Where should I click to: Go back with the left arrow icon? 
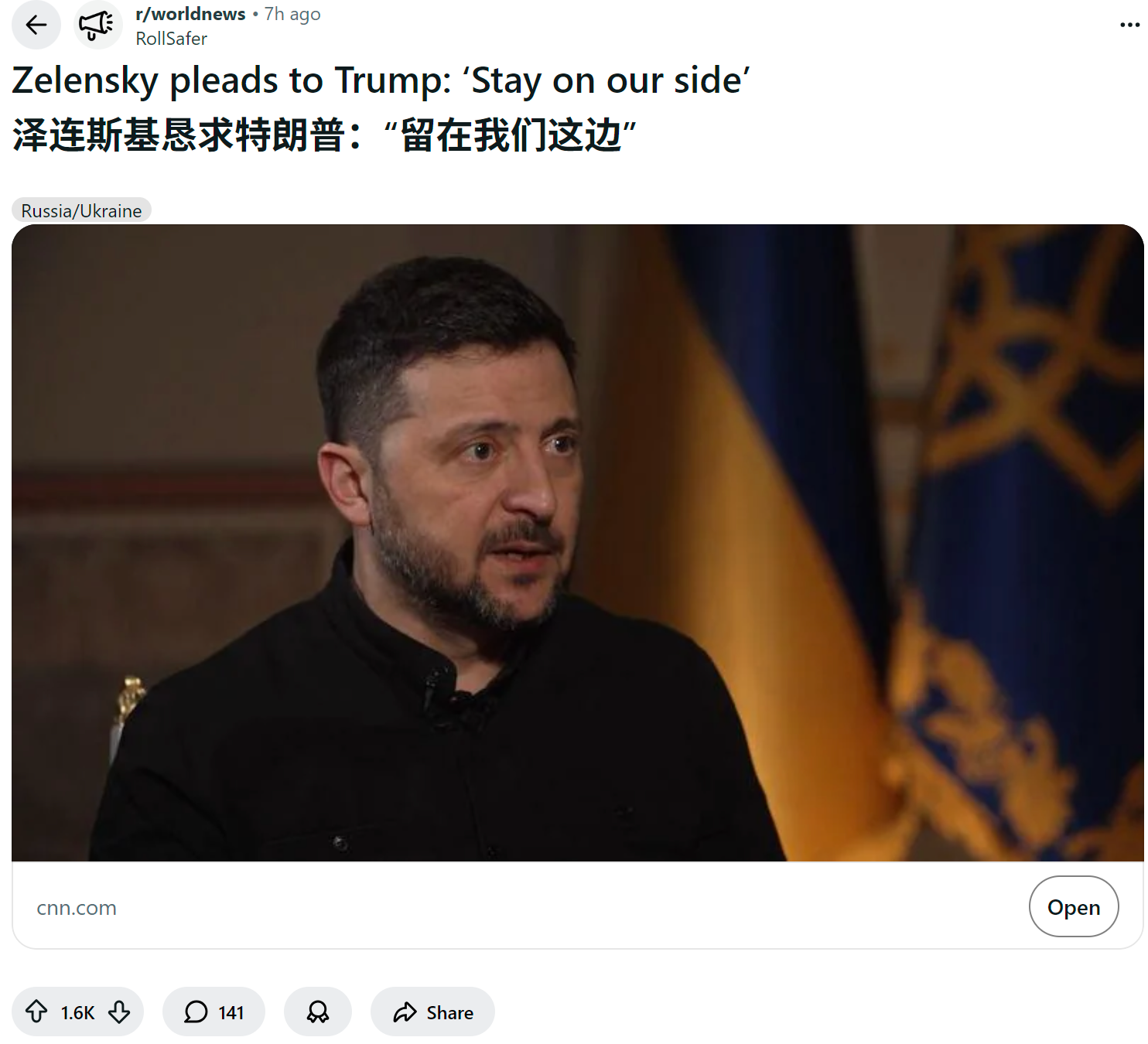coord(36,25)
